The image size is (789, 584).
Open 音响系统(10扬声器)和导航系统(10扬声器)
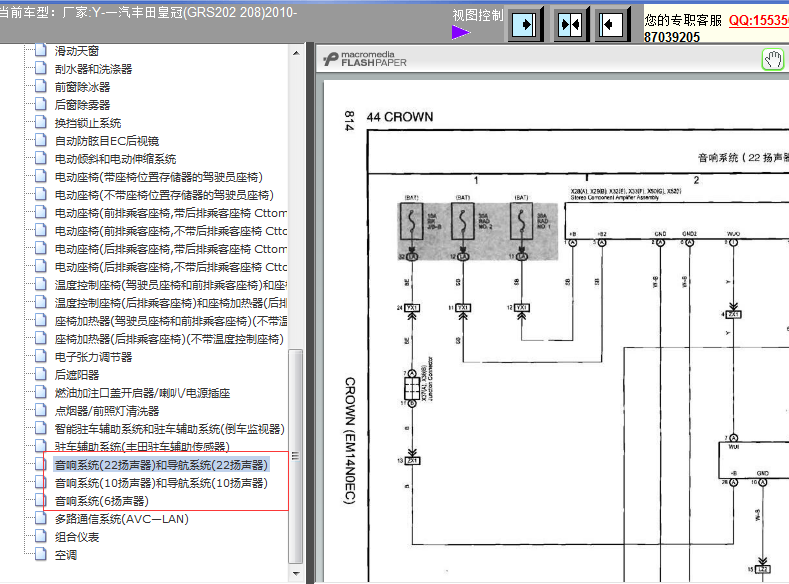pyautogui.click(x=161, y=483)
